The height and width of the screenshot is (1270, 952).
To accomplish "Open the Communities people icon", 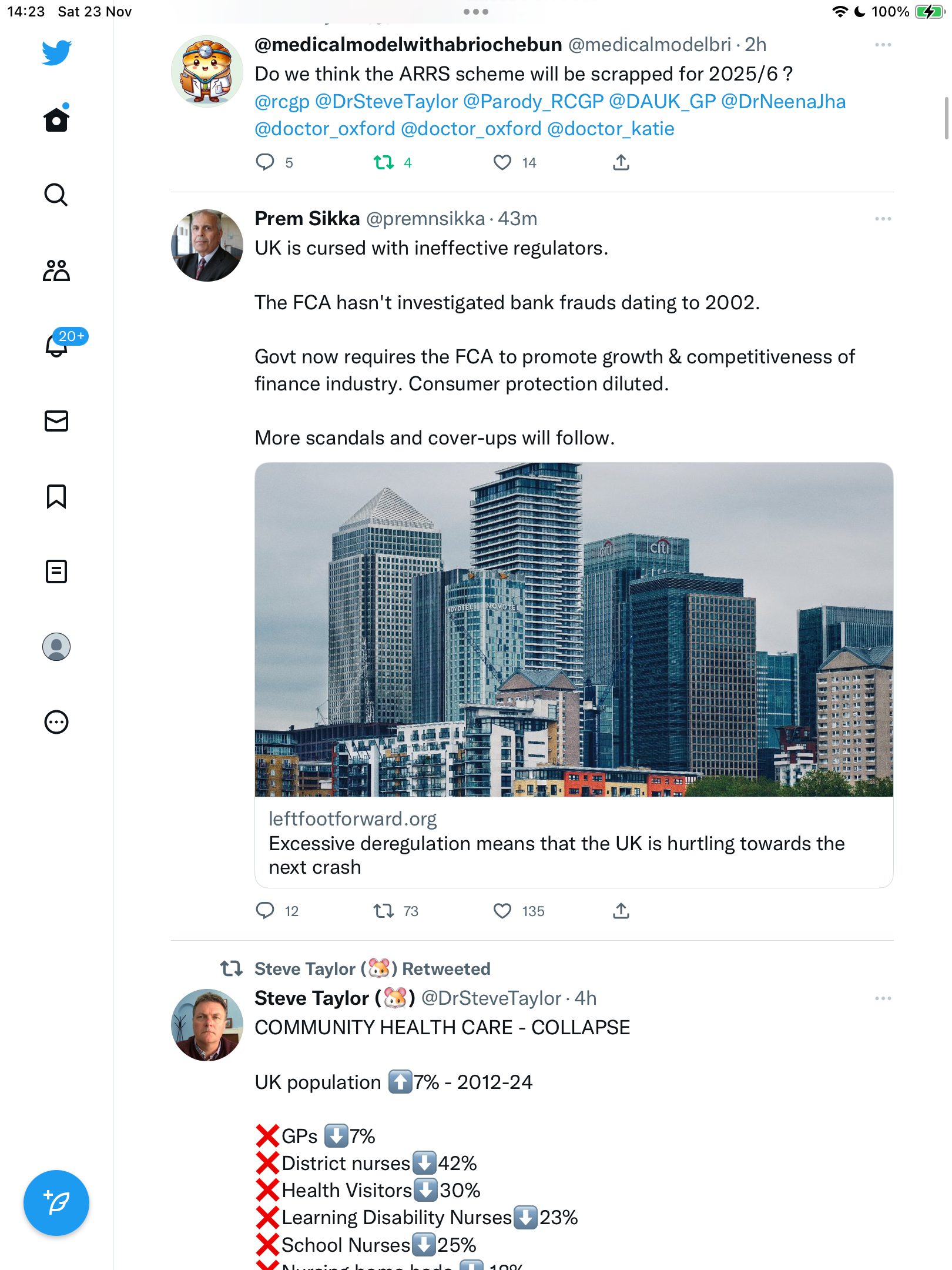I will pyautogui.click(x=56, y=270).
